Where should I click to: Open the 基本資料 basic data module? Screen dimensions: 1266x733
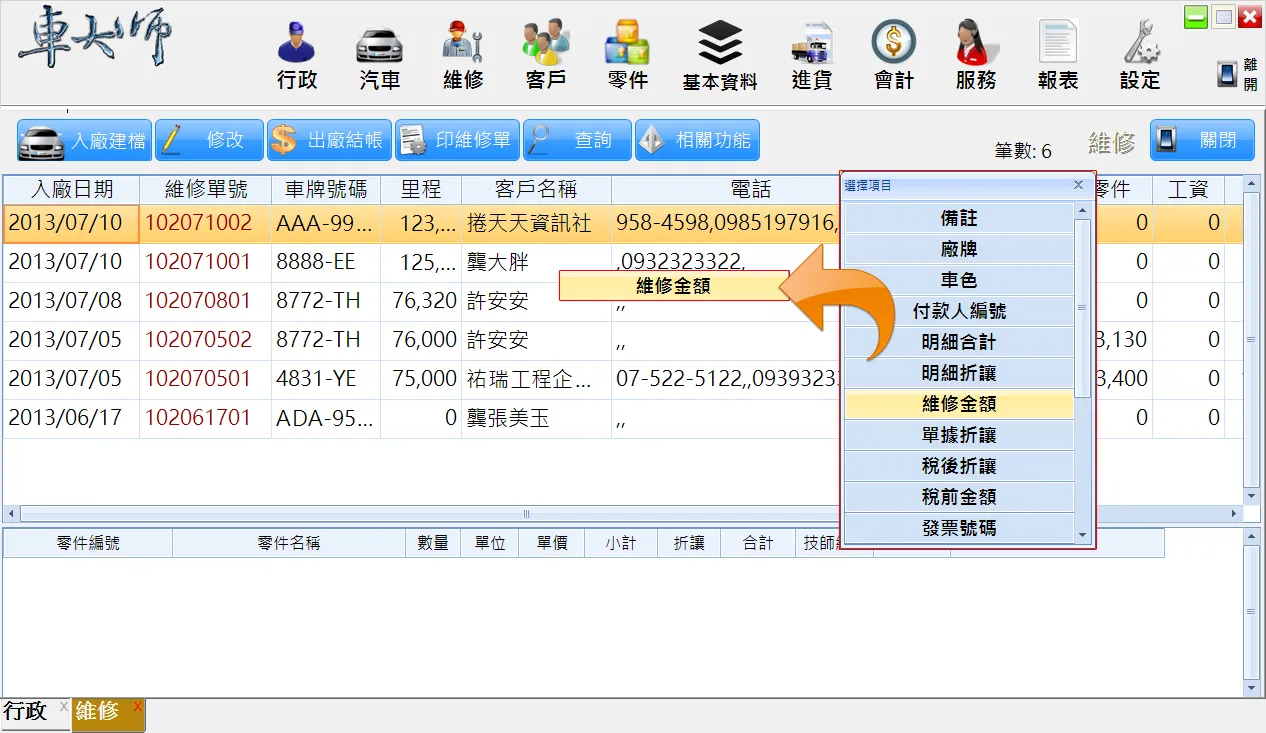pyautogui.click(x=720, y=56)
